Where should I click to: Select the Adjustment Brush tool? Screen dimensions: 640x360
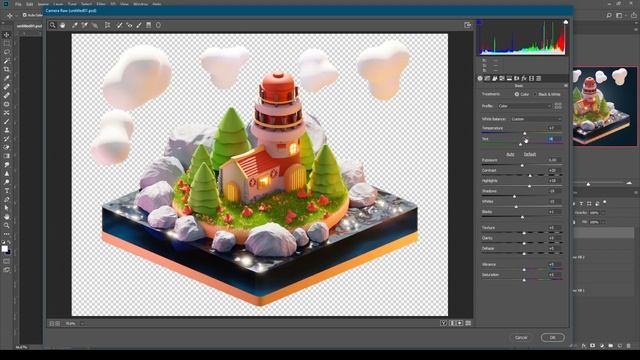[x=139, y=25]
